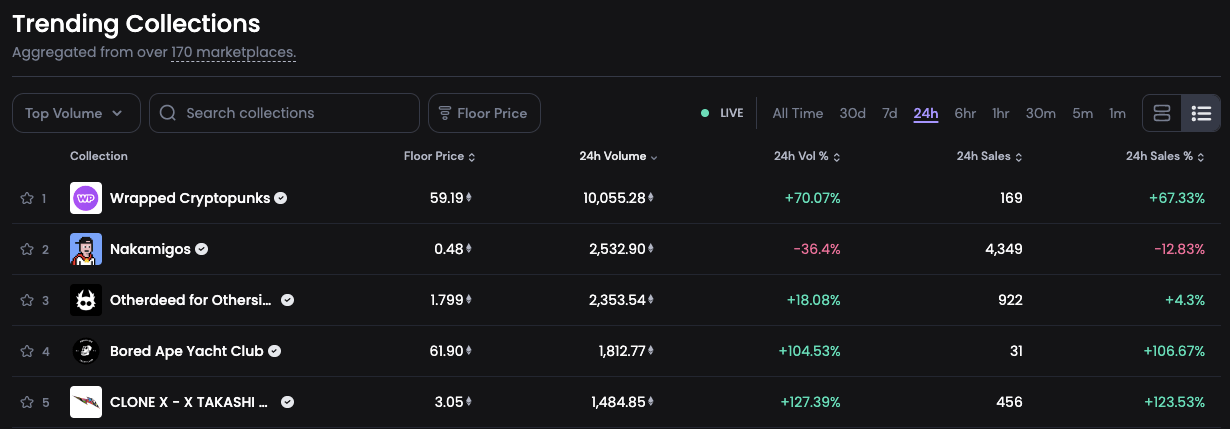Sort by 24h Vol % column
Viewport: 1230px width, 429px height.
[807, 156]
